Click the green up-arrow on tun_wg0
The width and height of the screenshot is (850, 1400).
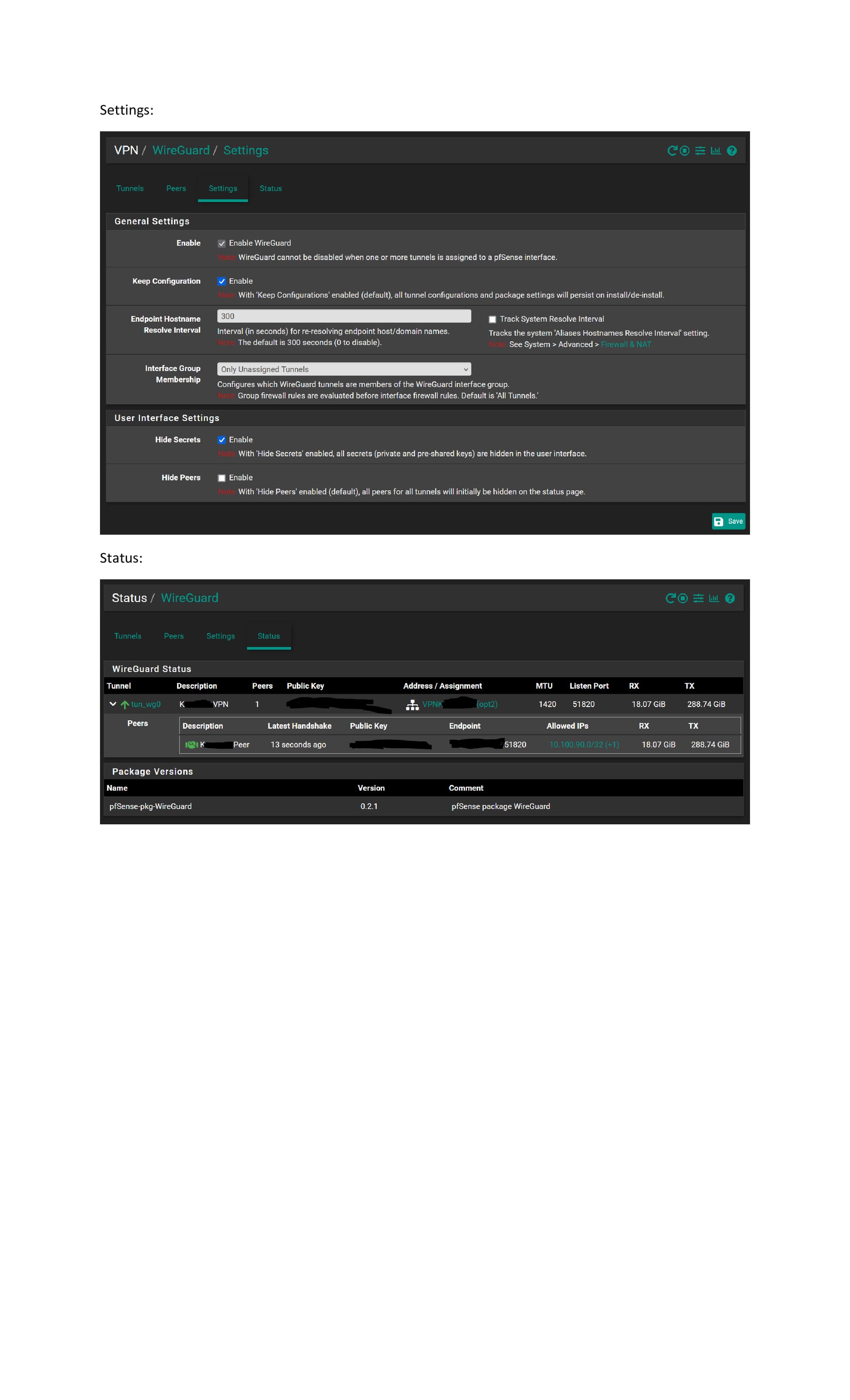point(124,704)
